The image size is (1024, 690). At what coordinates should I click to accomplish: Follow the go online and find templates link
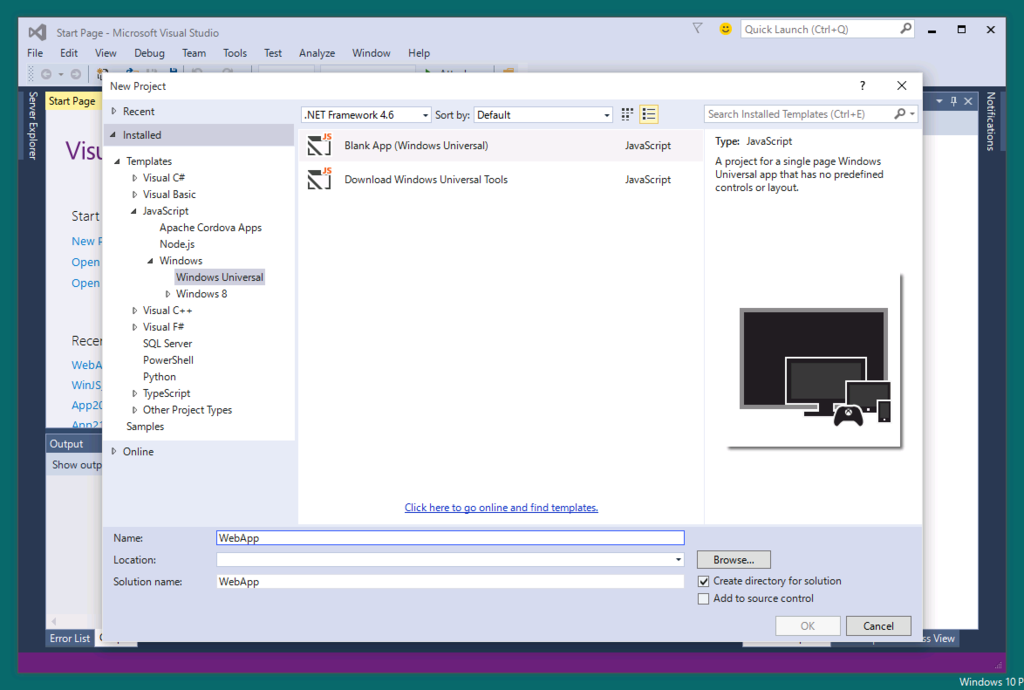tap(501, 507)
